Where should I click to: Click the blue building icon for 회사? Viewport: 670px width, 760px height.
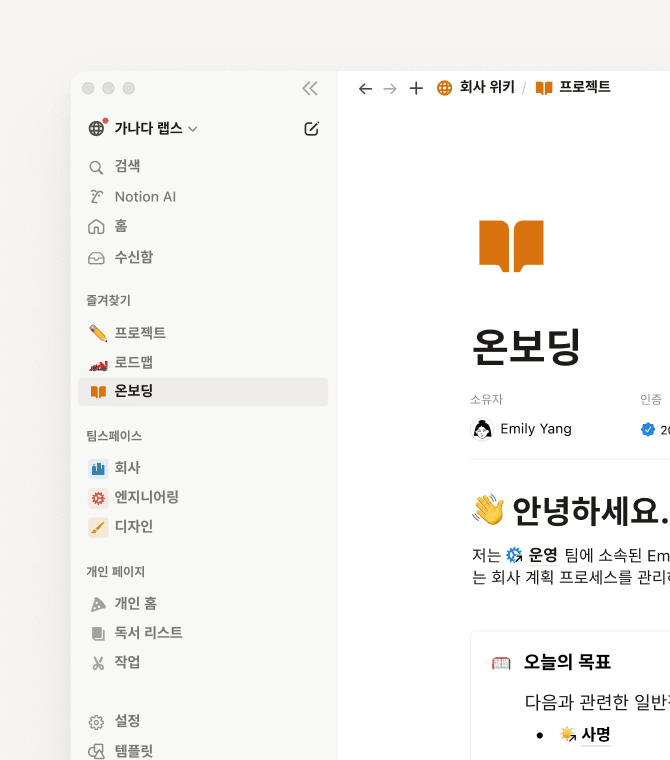coord(98,469)
